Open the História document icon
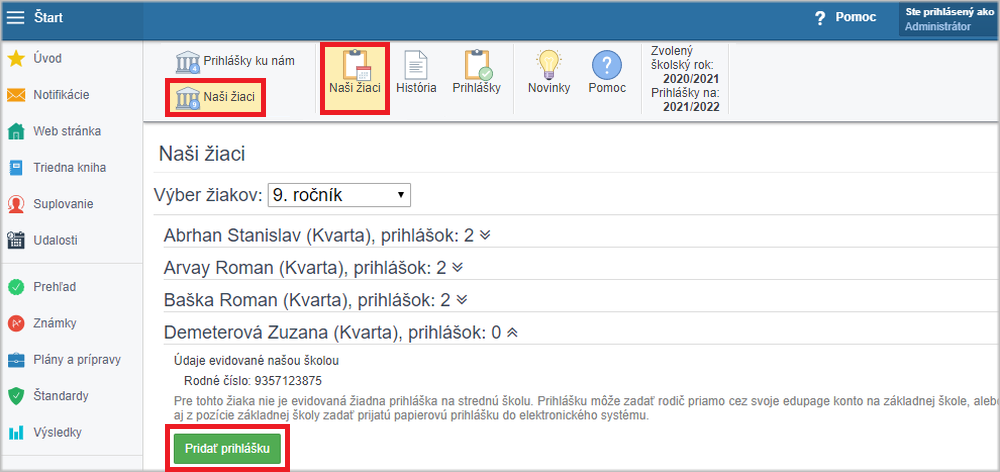1000x472 pixels. tap(416, 64)
